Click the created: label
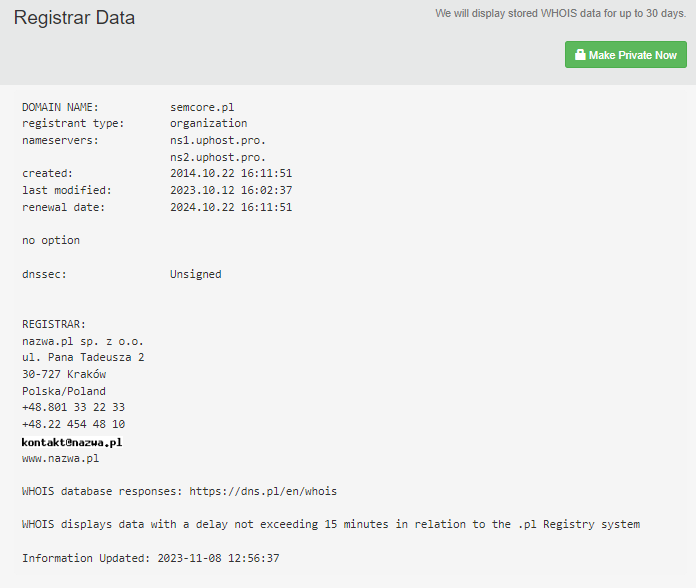The image size is (696, 588). [47, 173]
